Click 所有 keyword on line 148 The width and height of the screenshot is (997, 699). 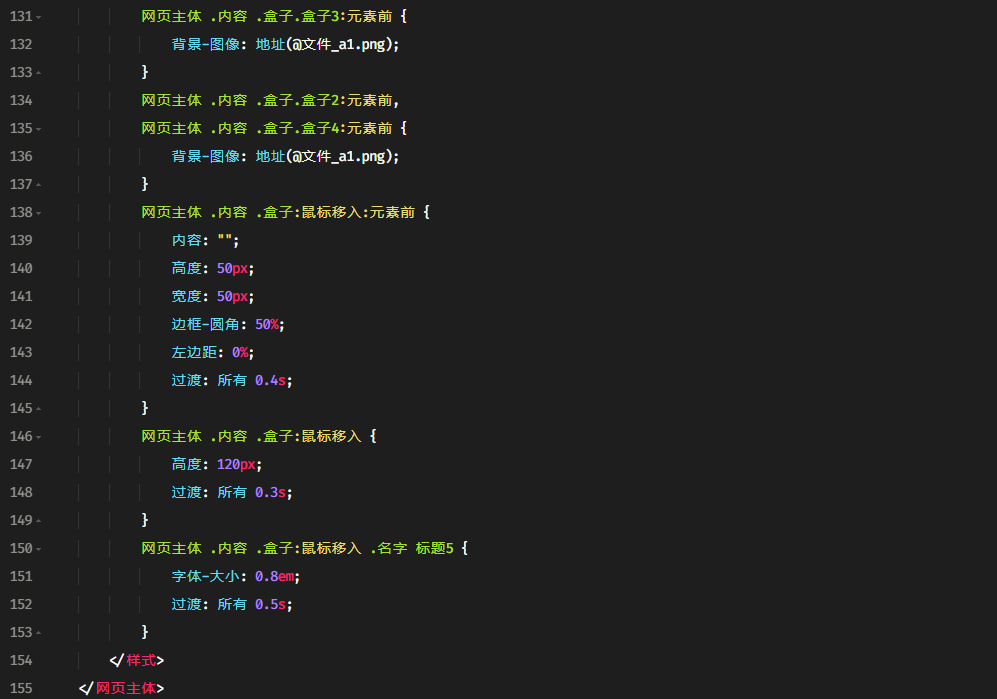coord(232,492)
